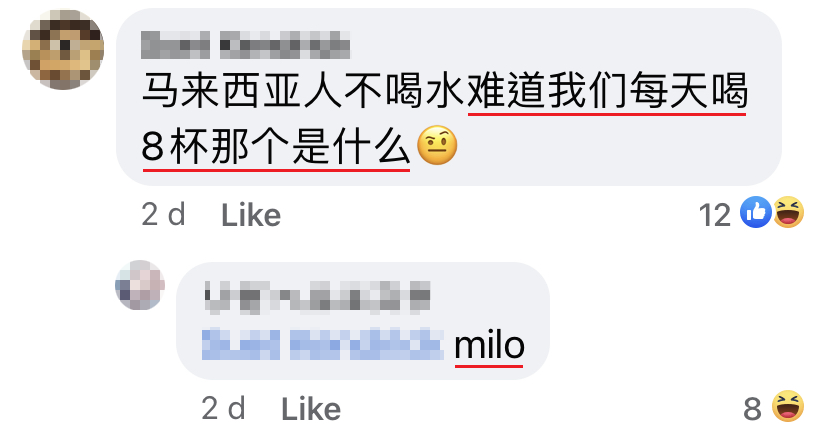Open the 8 reactions count on the milo reply
828x428 pixels.
[752, 409]
